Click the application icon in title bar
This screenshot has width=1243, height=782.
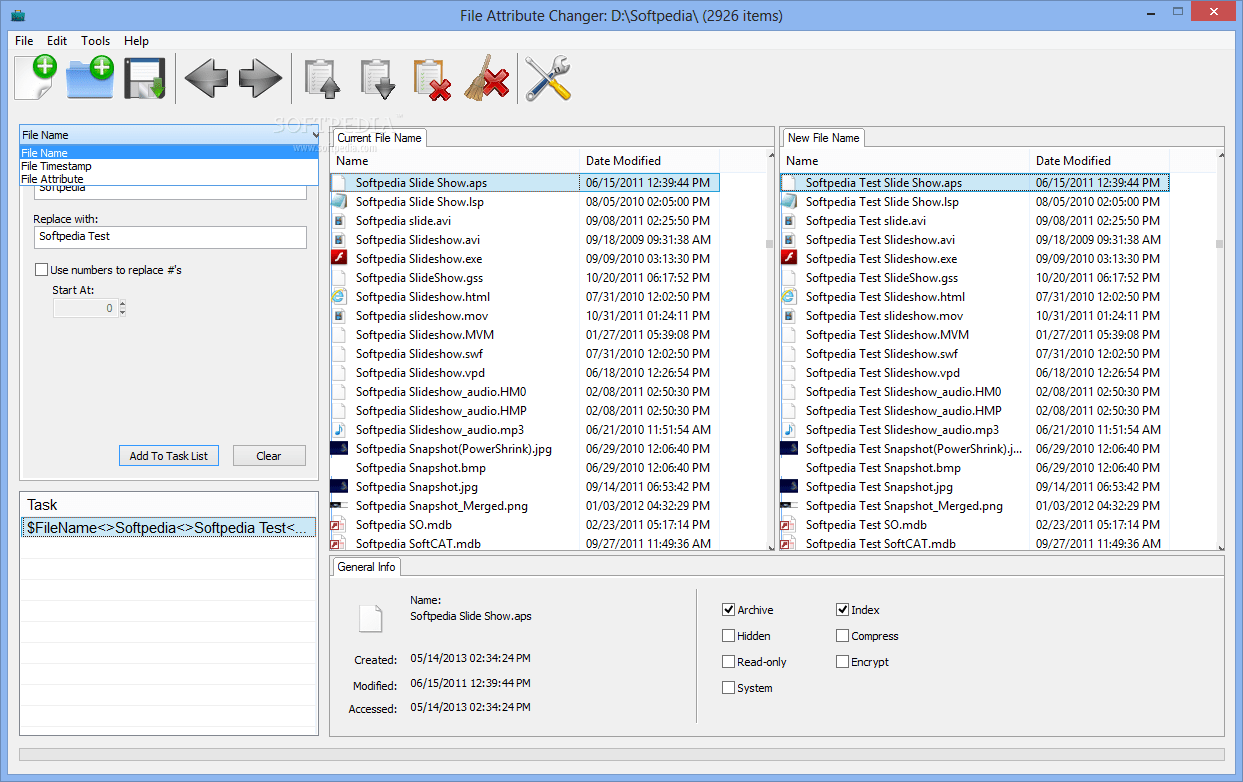tap(17, 15)
